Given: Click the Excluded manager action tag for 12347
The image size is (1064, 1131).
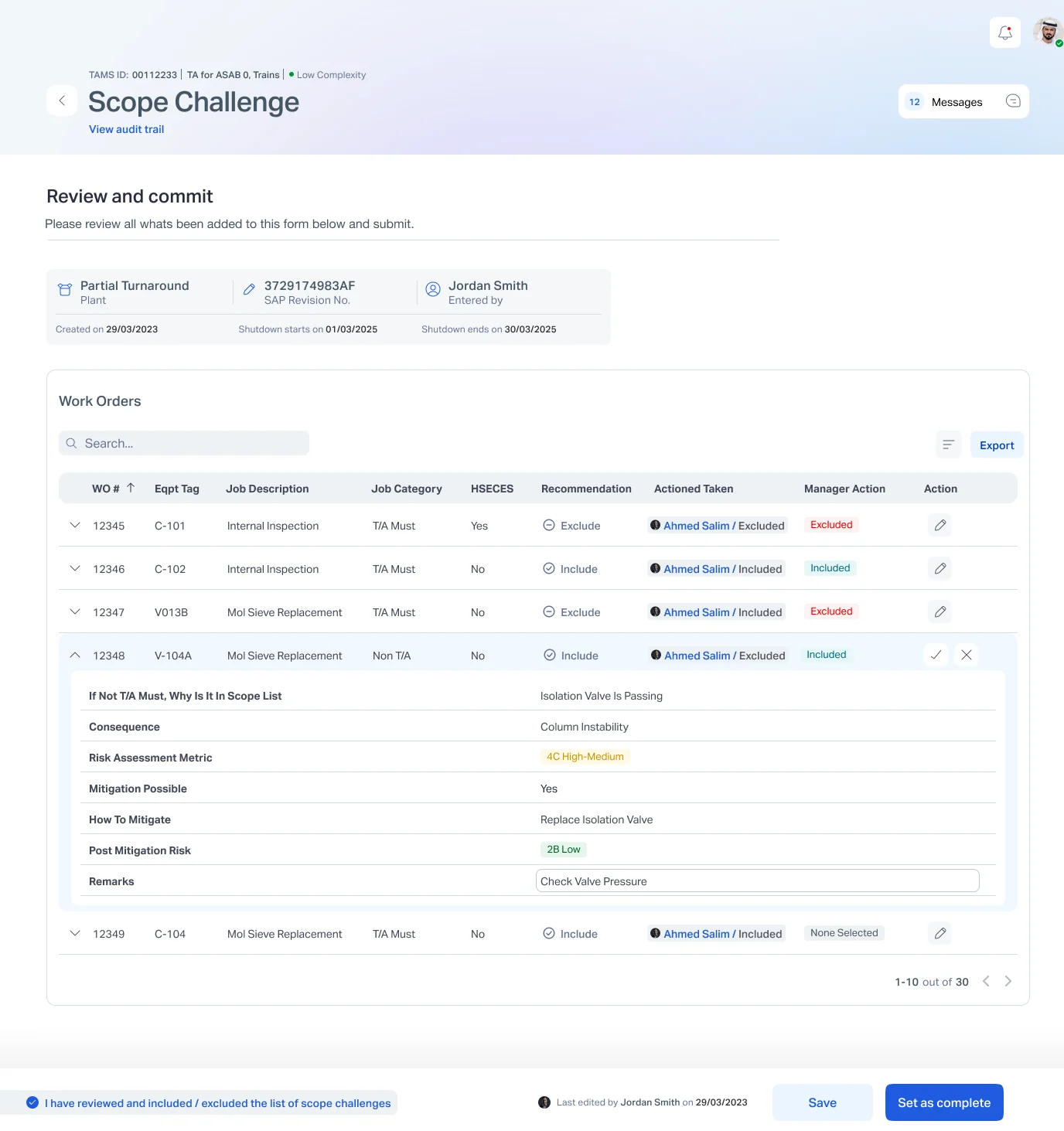Looking at the screenshot, I should pyautogui.click(x=831, y=611).
